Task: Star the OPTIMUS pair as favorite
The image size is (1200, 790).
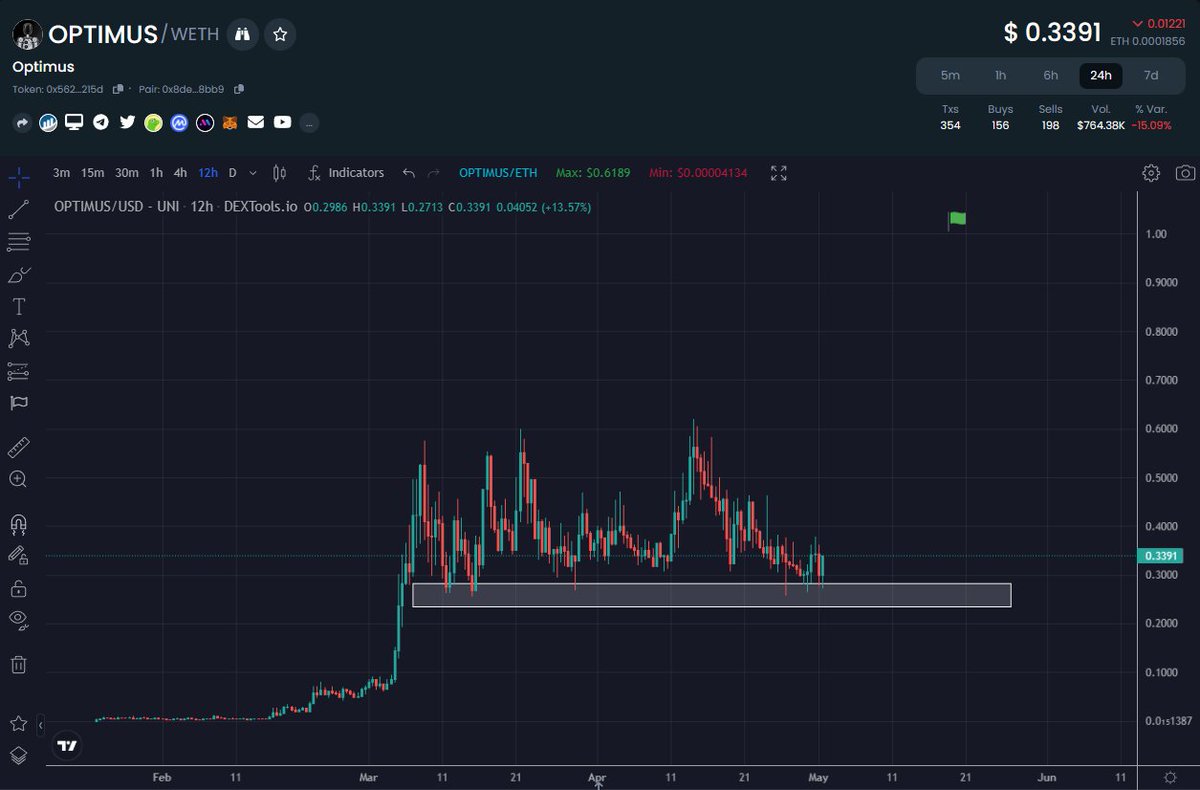Action: point(280,33)
